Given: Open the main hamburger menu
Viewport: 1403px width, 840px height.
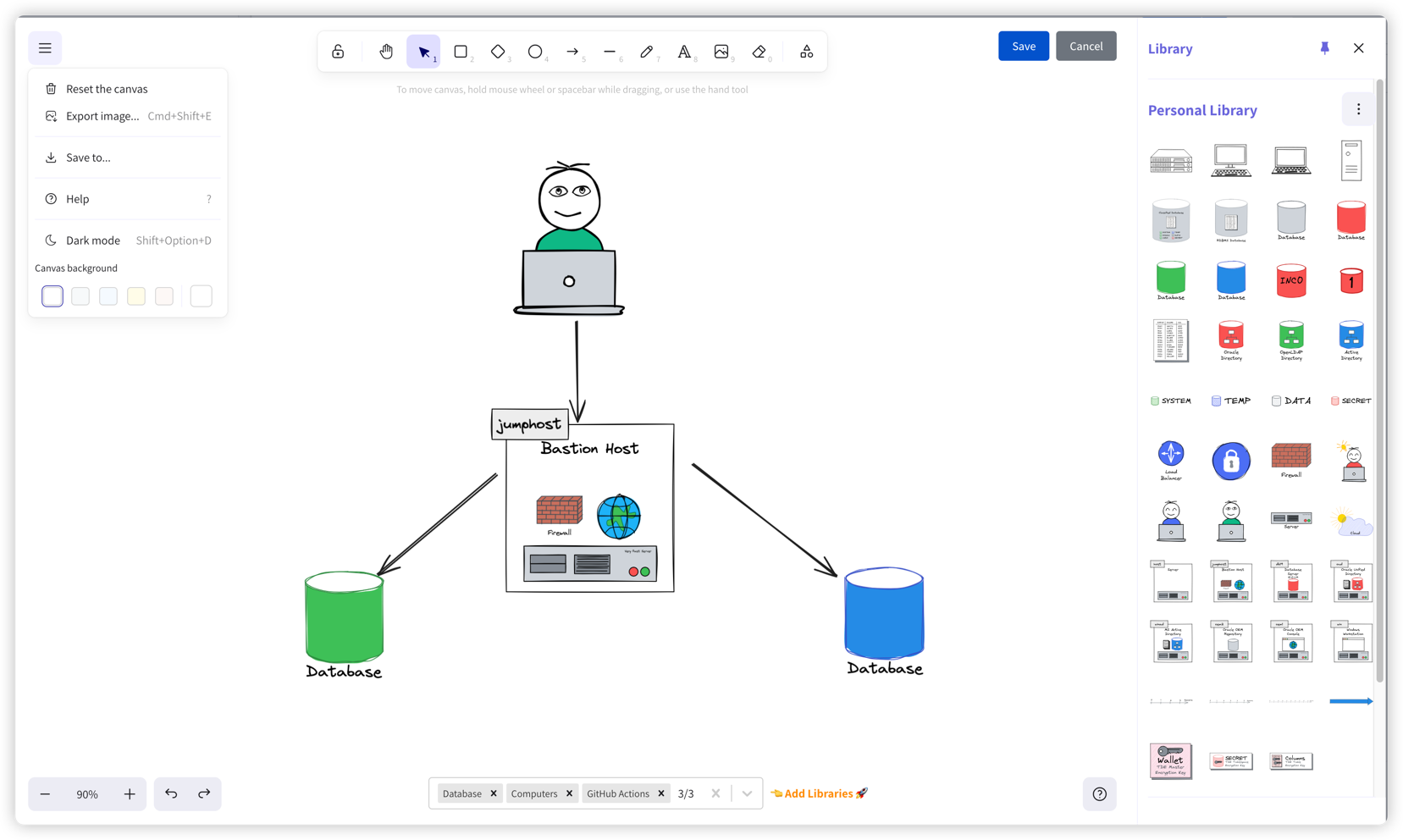Looking at the screenshot, I should coord(45,47).
